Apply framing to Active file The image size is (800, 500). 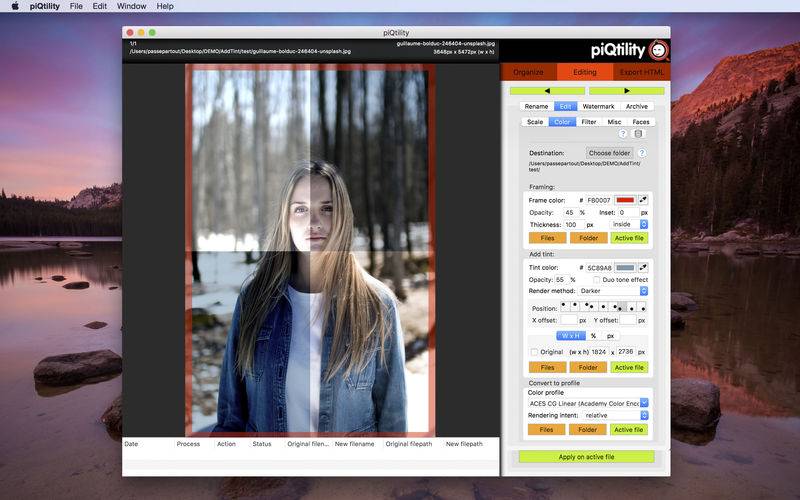tap(629, 238)
